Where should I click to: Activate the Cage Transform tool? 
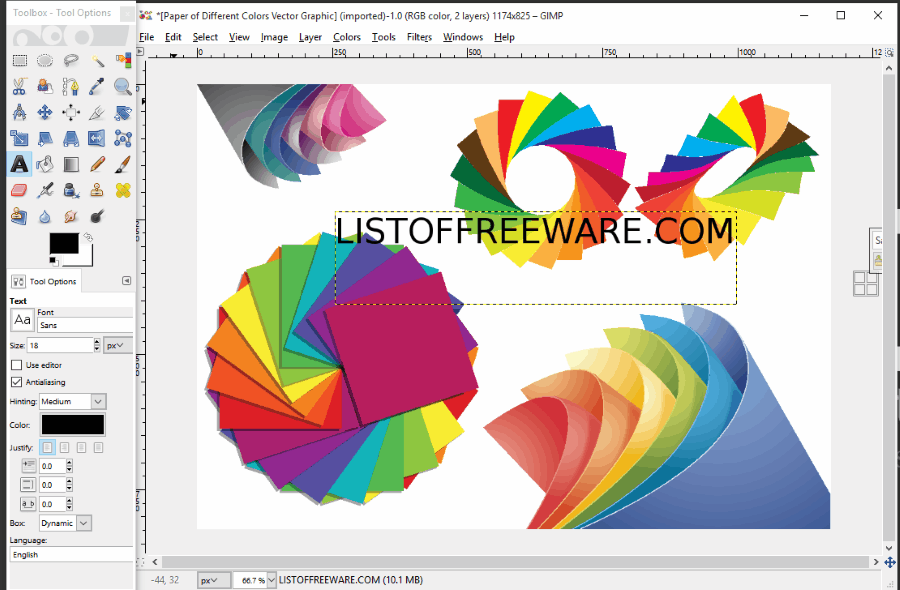pyautogui.click(x=123, y=138)
